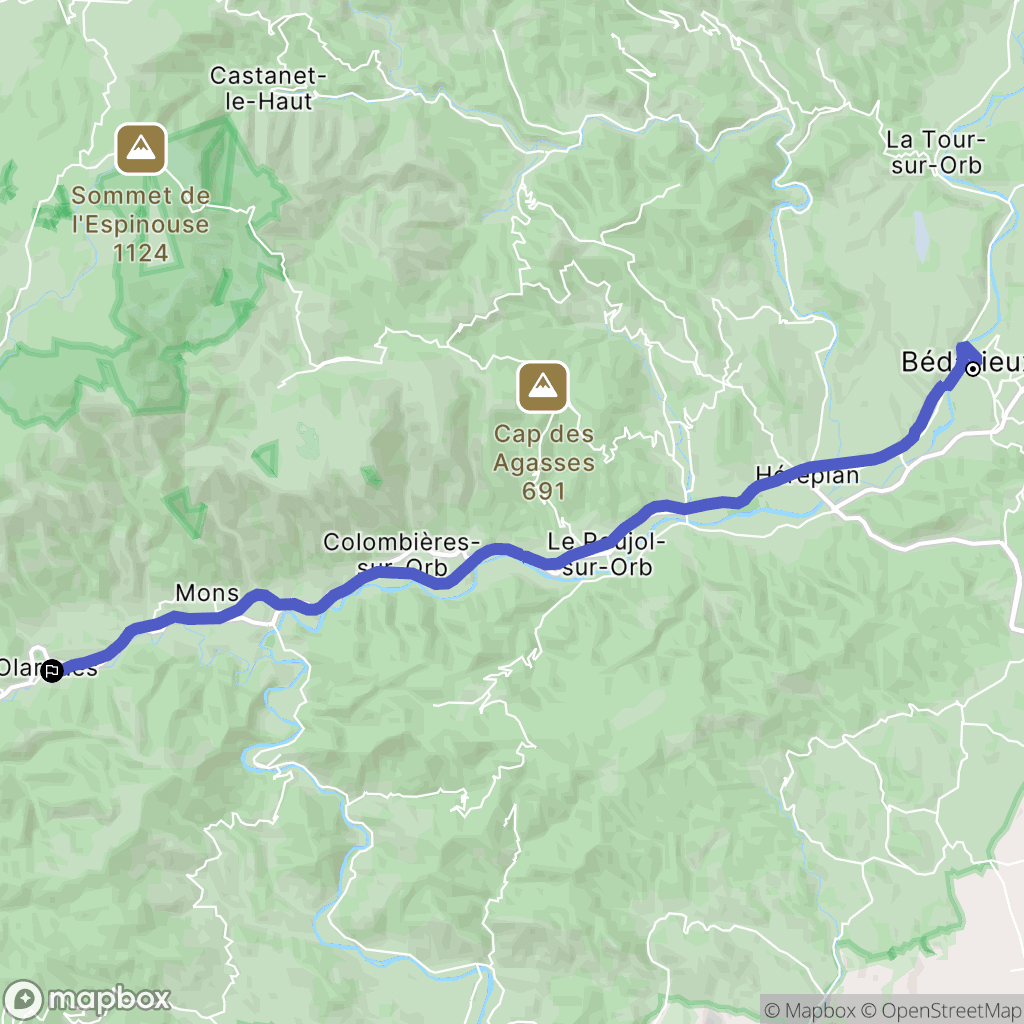Screen dimensions: 1024x1024
Task: Click the Mapbox logo
Action: 87,999
